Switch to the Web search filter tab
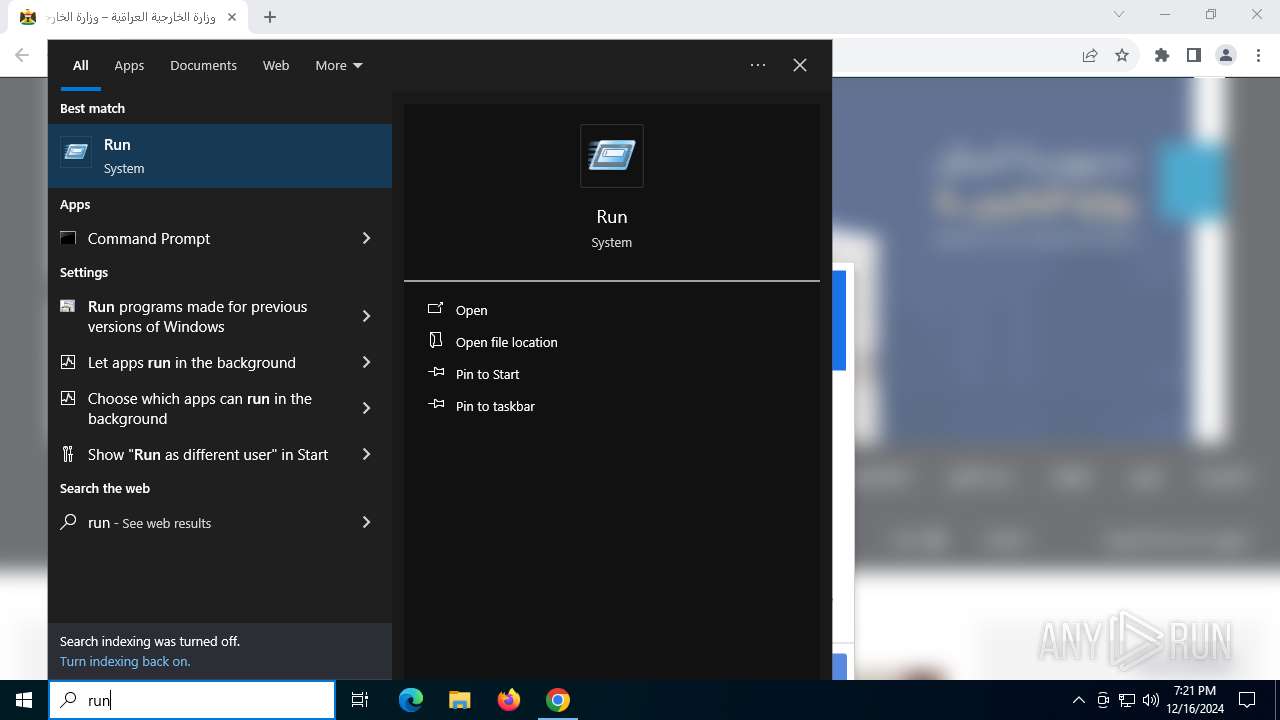Screen dimensions: 1280x720 (276, 65)
